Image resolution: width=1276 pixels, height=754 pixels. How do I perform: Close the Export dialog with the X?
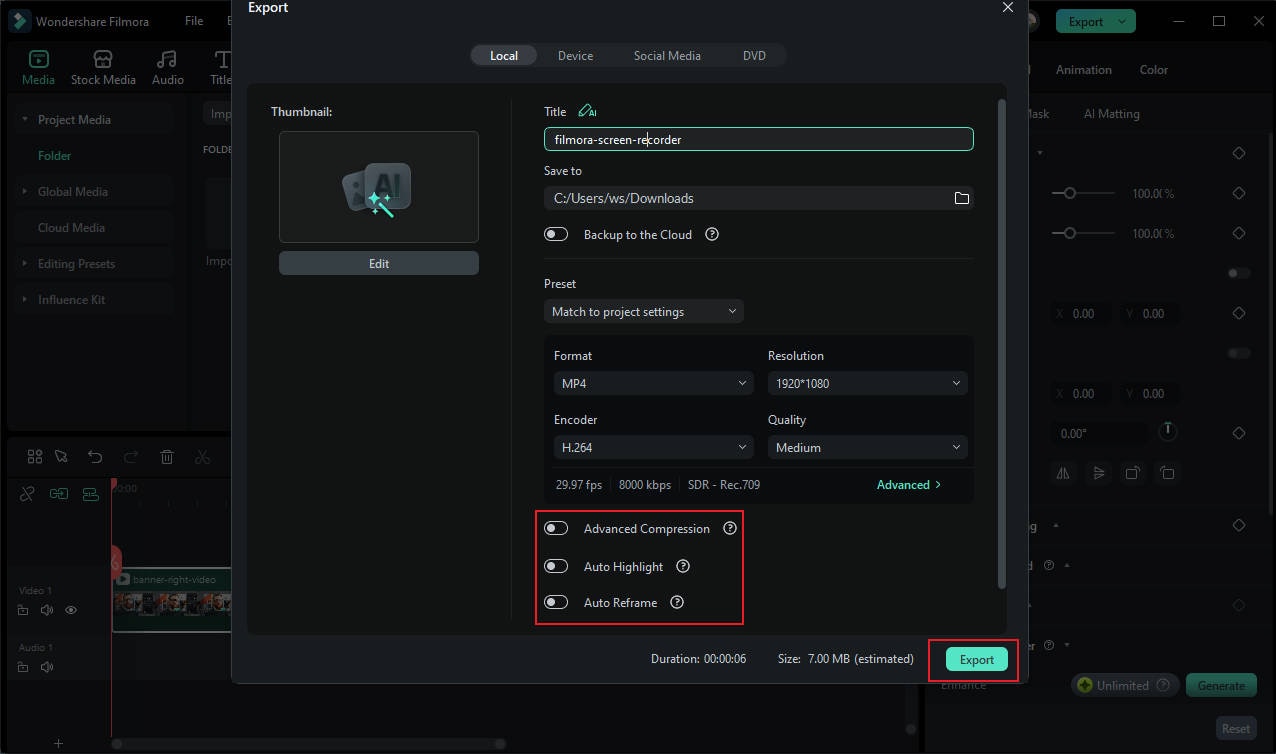tap(1007, 7)
